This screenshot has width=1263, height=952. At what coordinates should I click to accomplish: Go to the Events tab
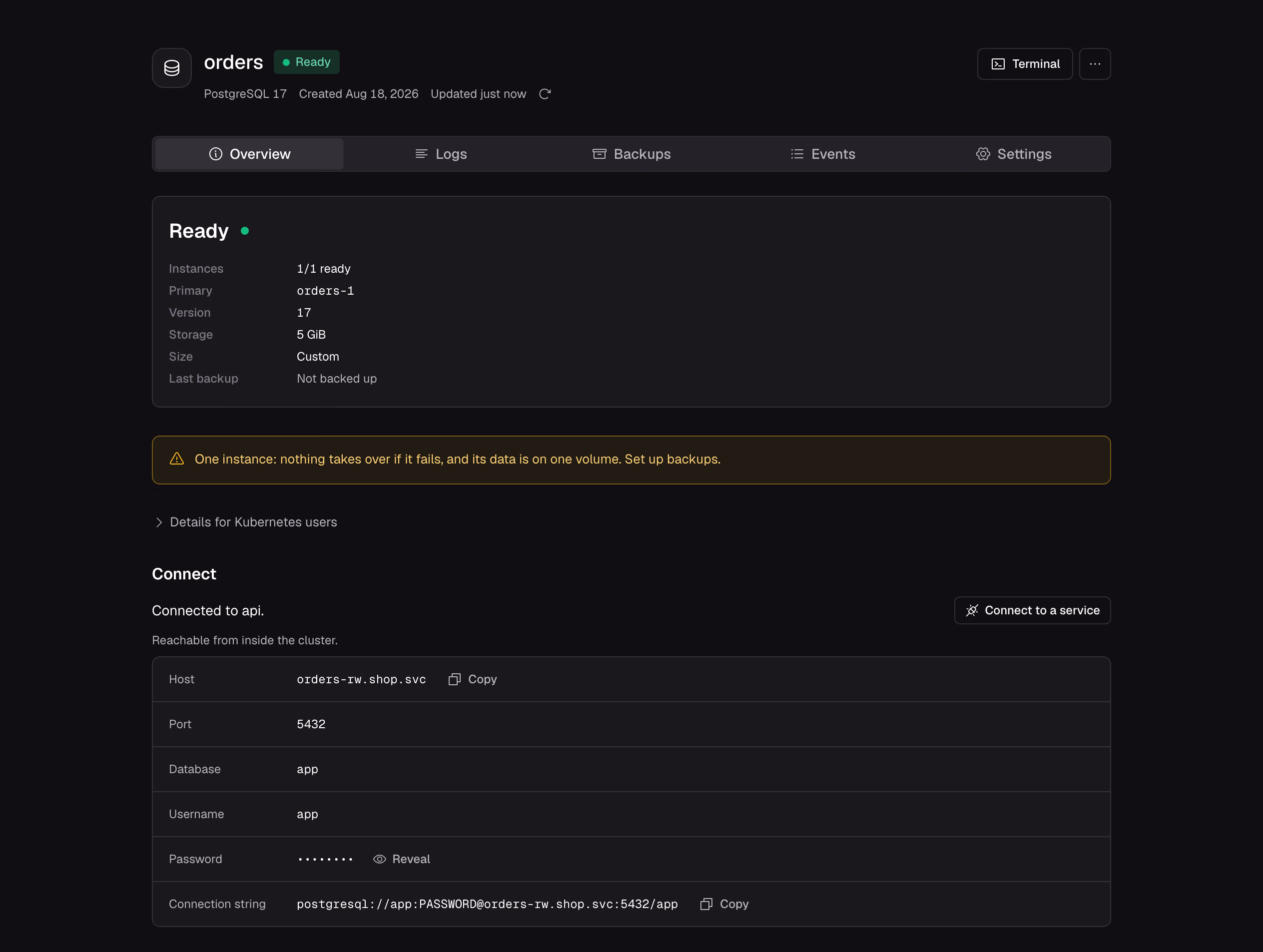pyautogui.click(x=822, y=154)
